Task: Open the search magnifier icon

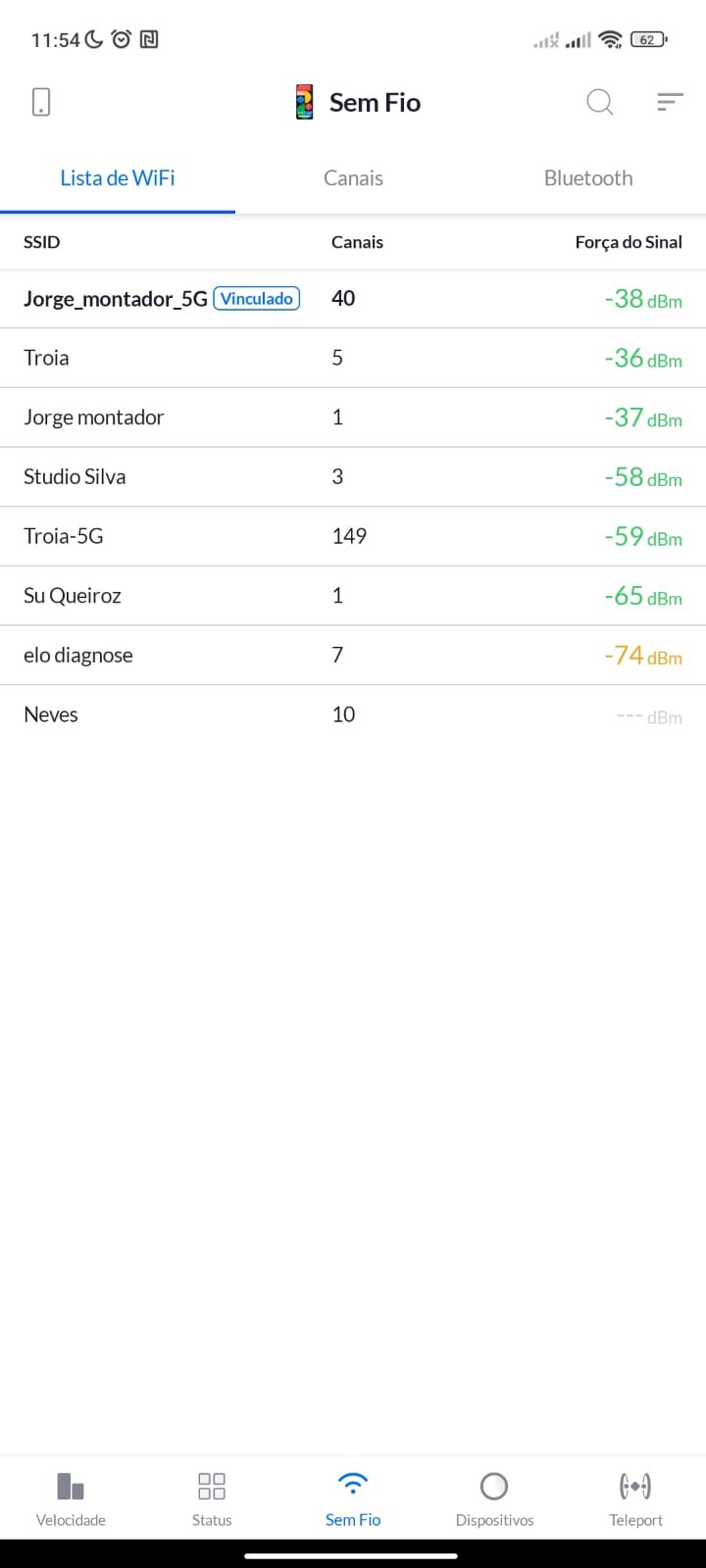Action: click(599, 102)
